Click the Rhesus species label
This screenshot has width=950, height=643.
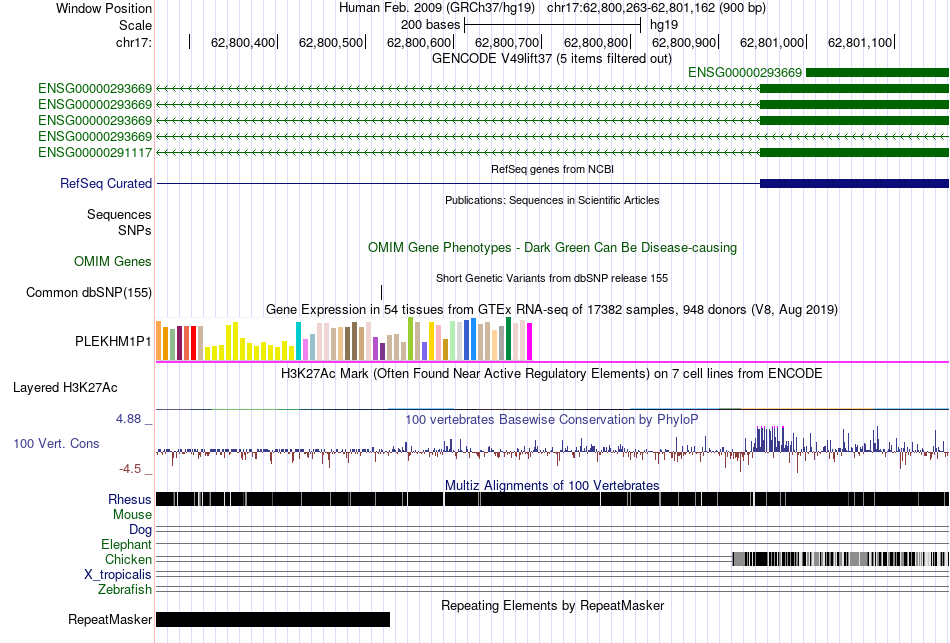point(130,499)
